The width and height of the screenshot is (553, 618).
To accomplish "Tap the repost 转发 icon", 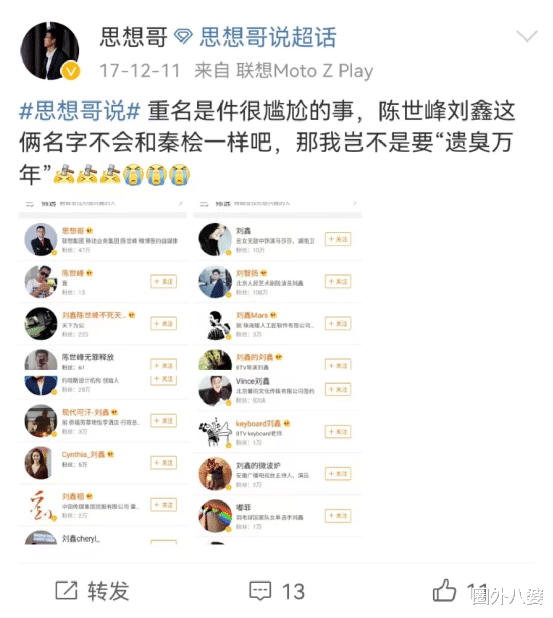I will click(66, 590).
